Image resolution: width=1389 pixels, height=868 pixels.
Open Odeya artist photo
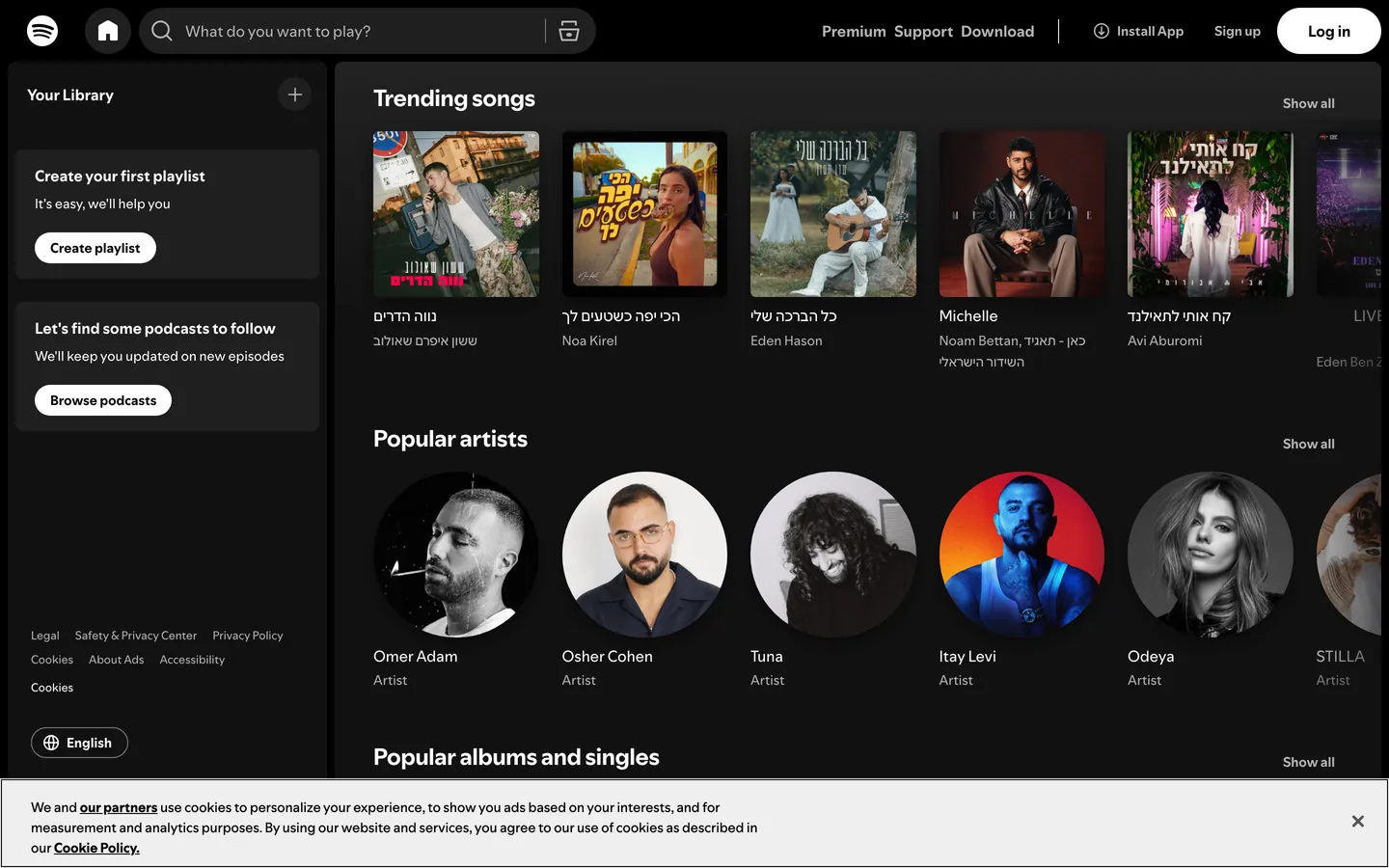pos(1211,555)
